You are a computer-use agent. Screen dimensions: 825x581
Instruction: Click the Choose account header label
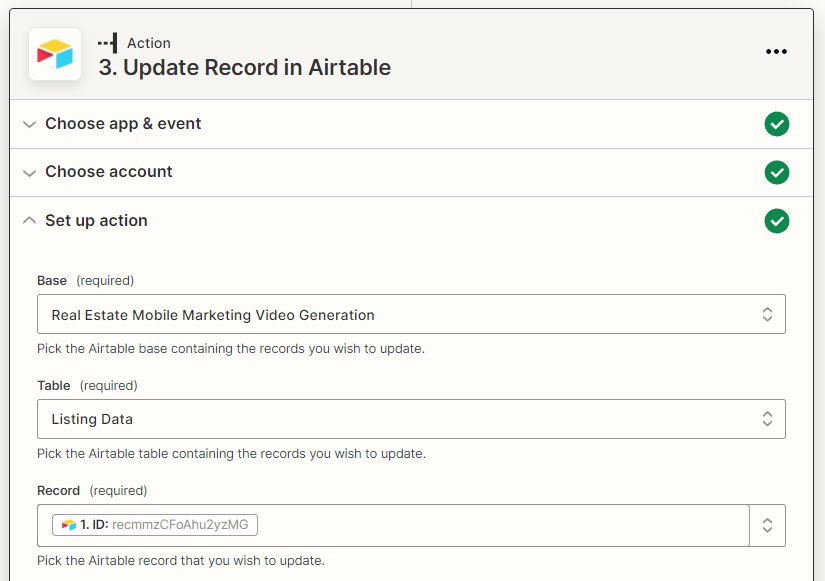(108, 172)
